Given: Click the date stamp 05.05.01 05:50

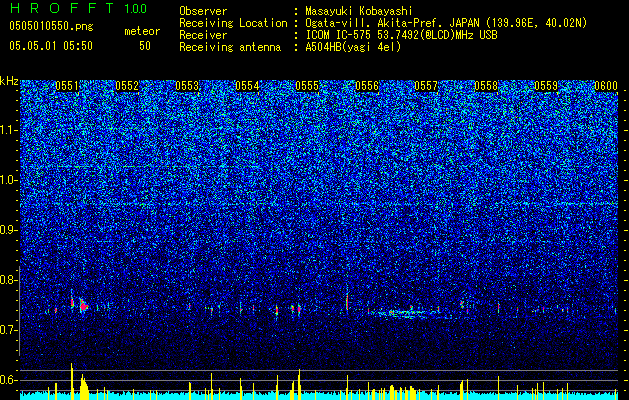Looking at the screenshot, I should (51, 46).
